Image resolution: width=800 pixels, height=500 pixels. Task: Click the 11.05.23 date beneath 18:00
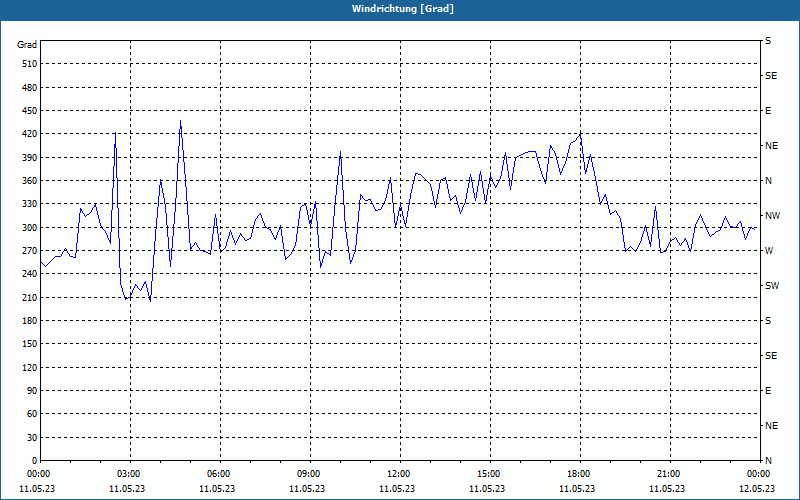point(577,489)
